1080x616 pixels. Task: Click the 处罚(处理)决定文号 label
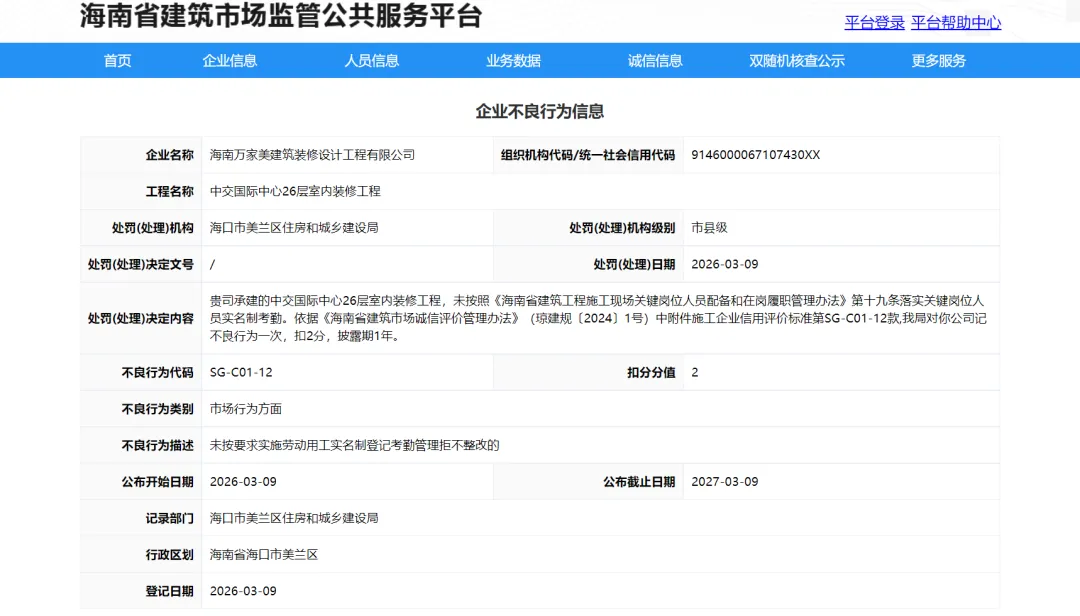(x=141, y=265)
